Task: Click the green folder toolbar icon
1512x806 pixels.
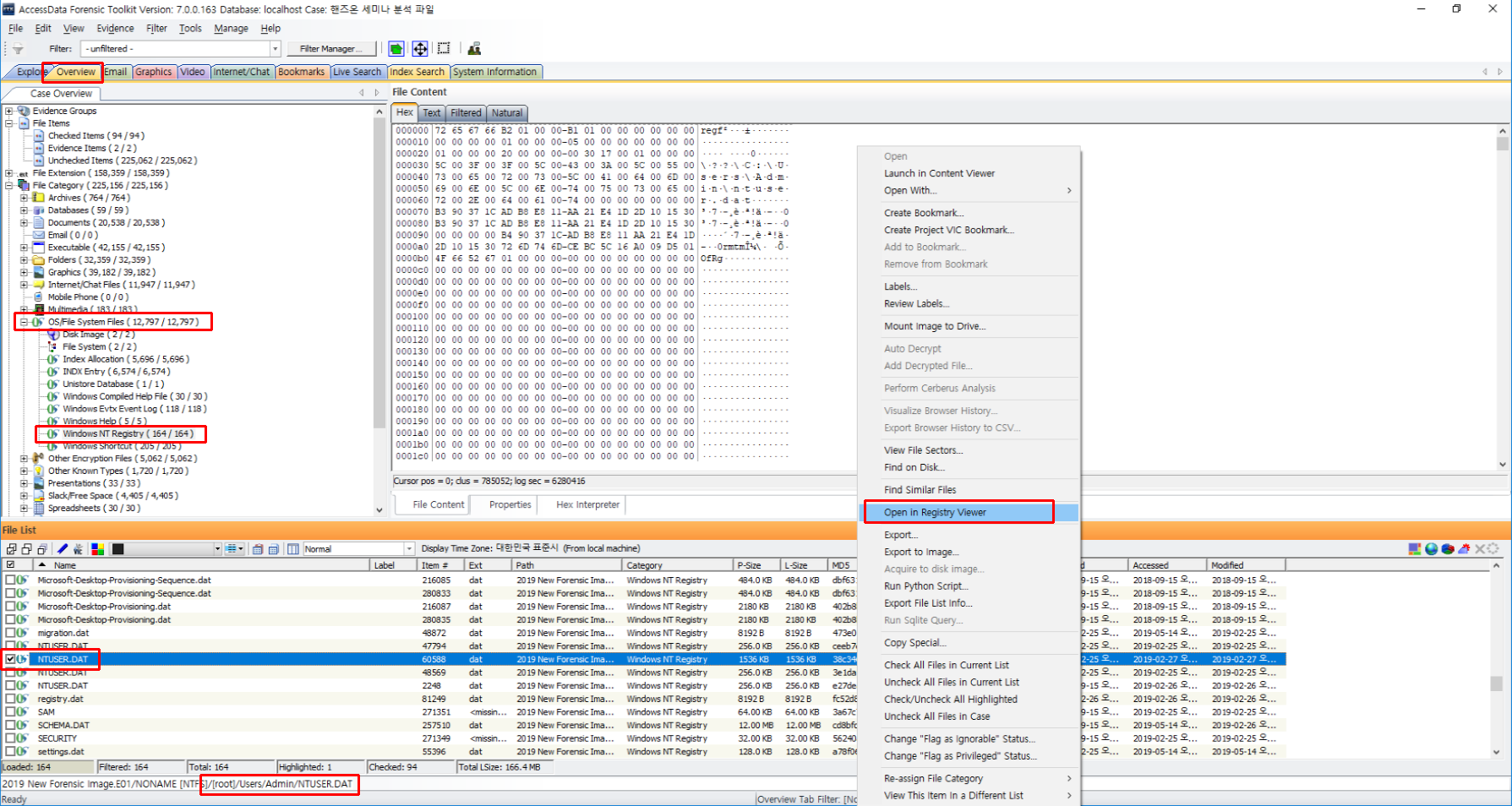Action: [396, 49]
